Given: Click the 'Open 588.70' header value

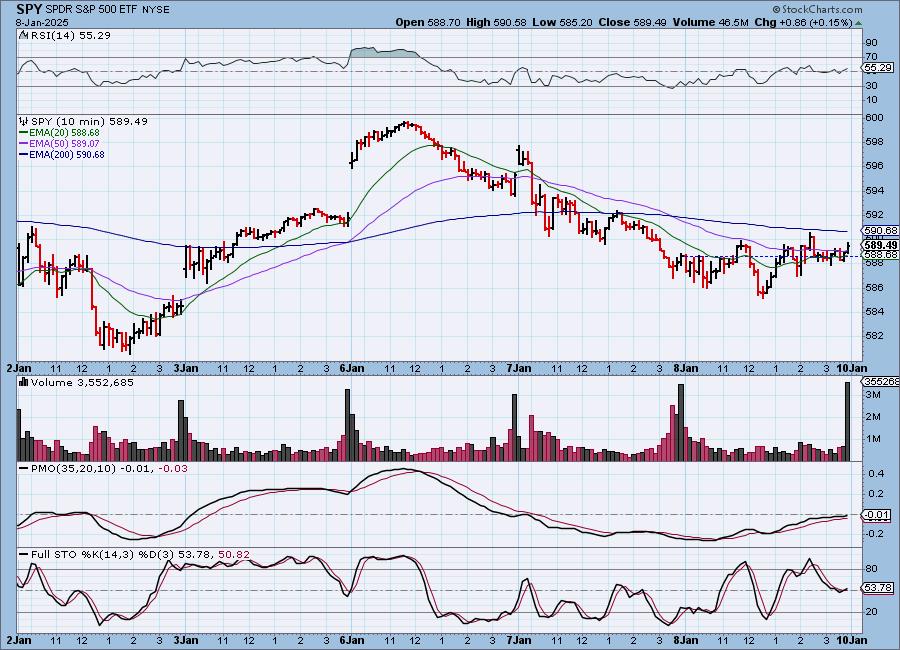Looking at the screenshot, I should pos(428,22).
